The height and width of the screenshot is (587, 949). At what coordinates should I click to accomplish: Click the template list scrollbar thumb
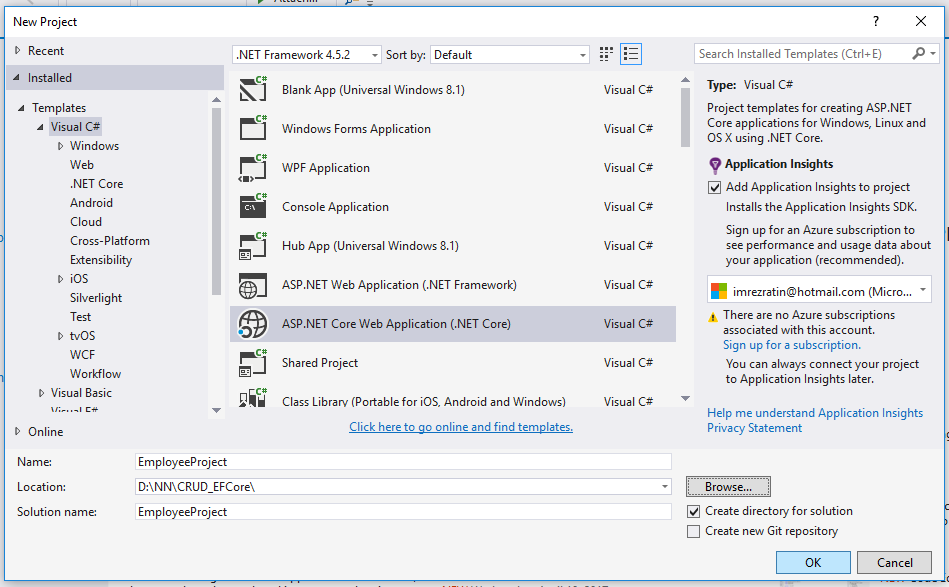point(685,118)
